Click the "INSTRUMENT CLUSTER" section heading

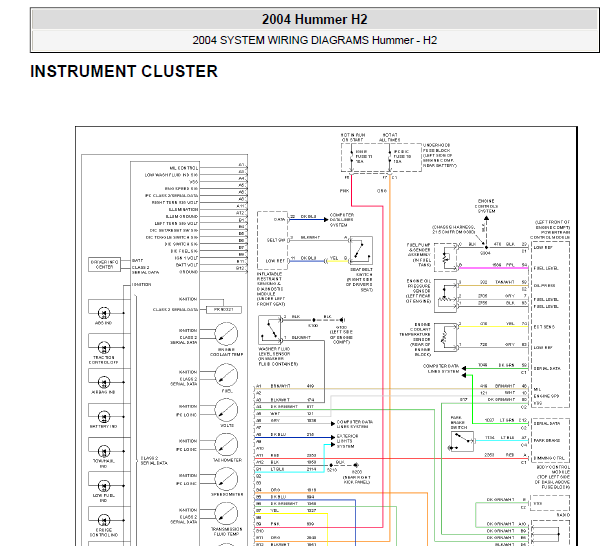tap(124, 71)
